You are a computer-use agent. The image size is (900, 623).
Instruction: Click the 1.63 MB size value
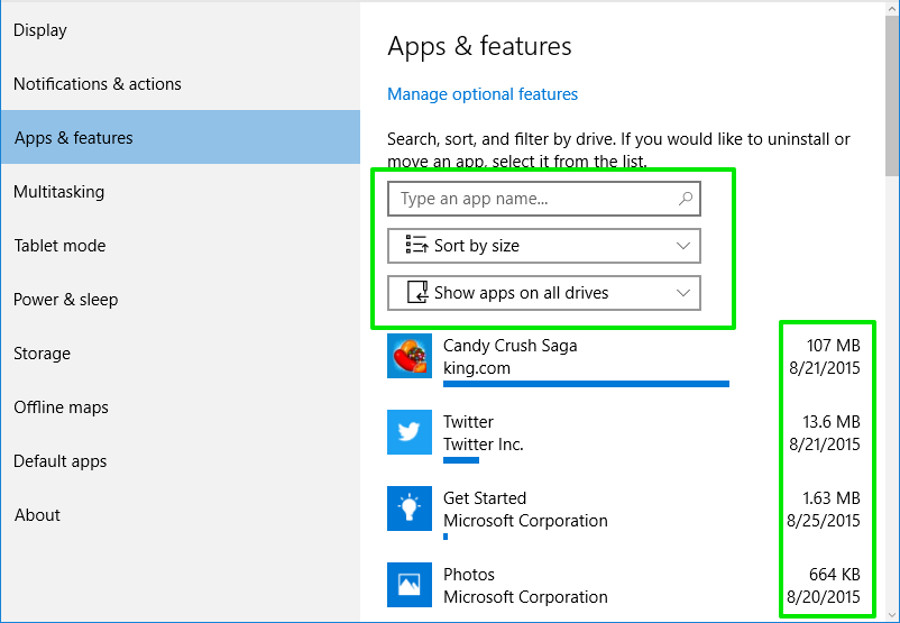click(x=831, y=498)
